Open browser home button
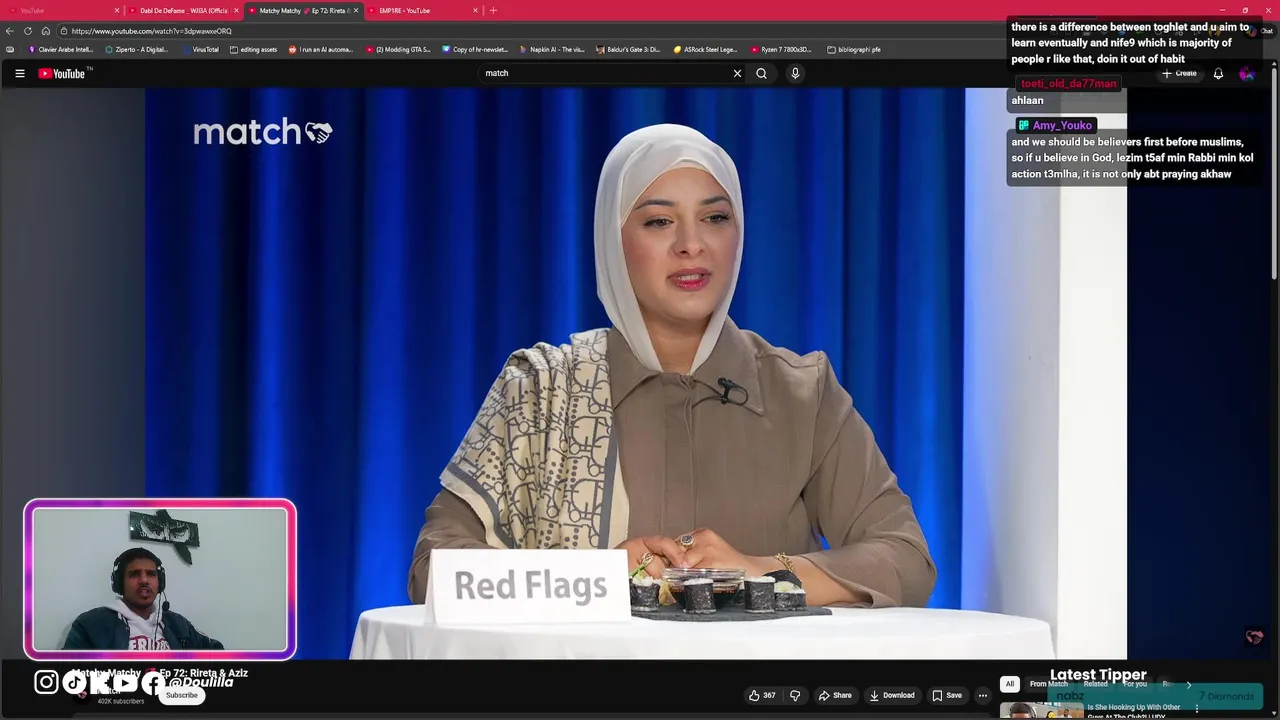Viewport: 1280px width, 720px height. pyautogui.click(x=45, y=31)
